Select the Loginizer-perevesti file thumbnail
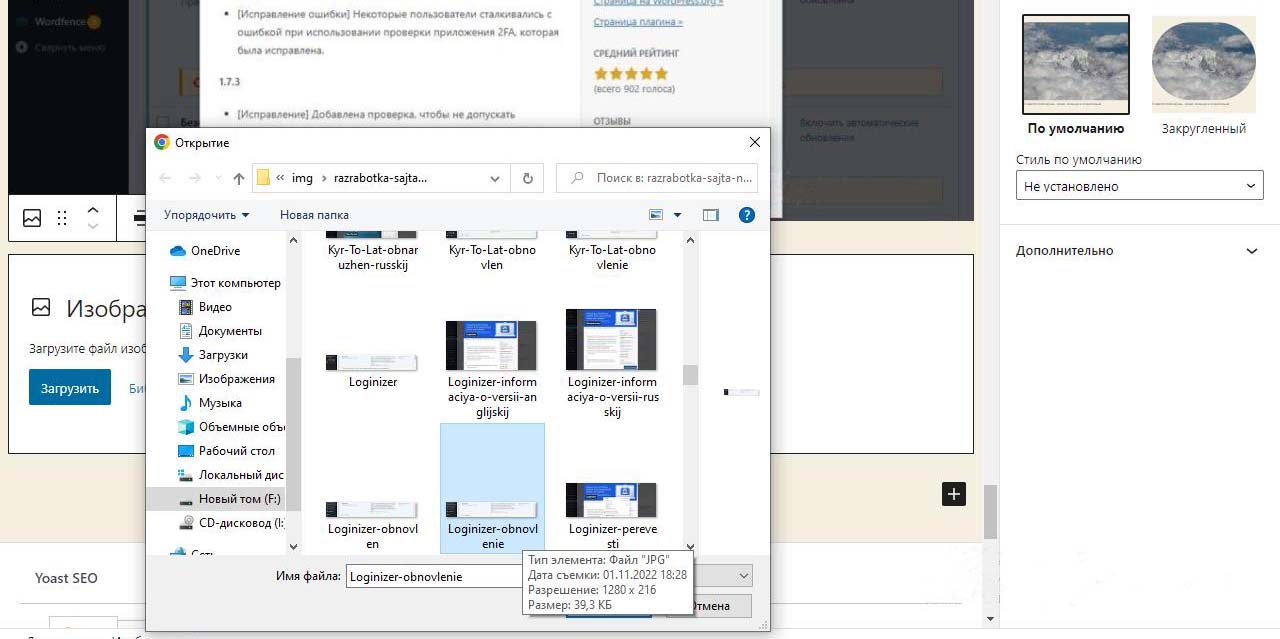Screen dimensions: 1280x639 tap(611, 510)
